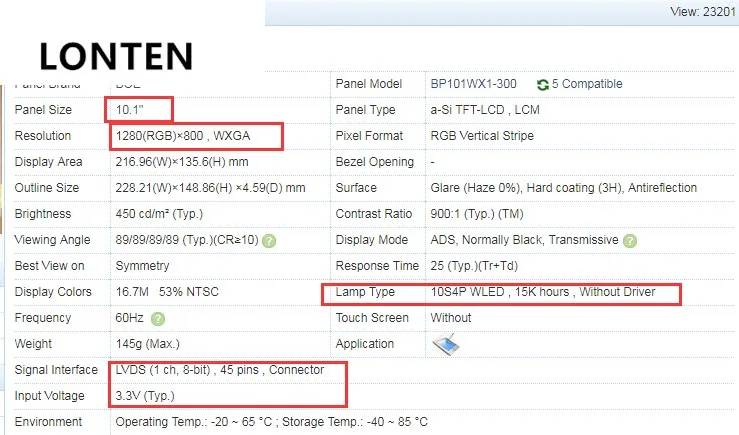Click the weight value 145g (Max.)

coord(148,344)
